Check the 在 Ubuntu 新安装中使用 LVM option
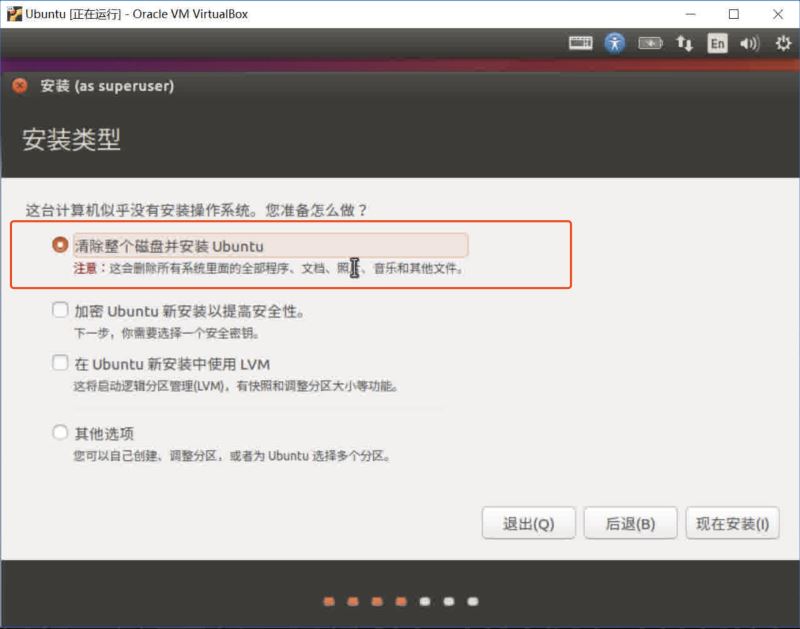 pyautogui.click(x=60, y=364)
